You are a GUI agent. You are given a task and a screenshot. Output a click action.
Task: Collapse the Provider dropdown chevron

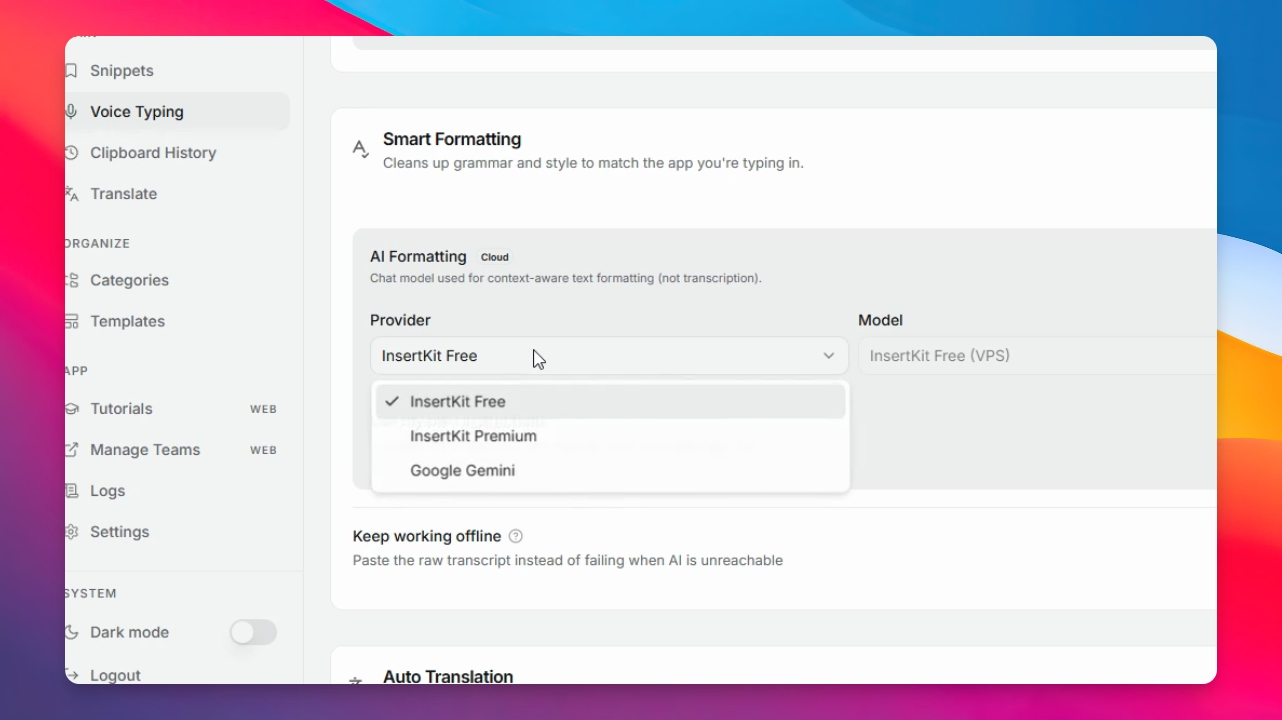829,356
